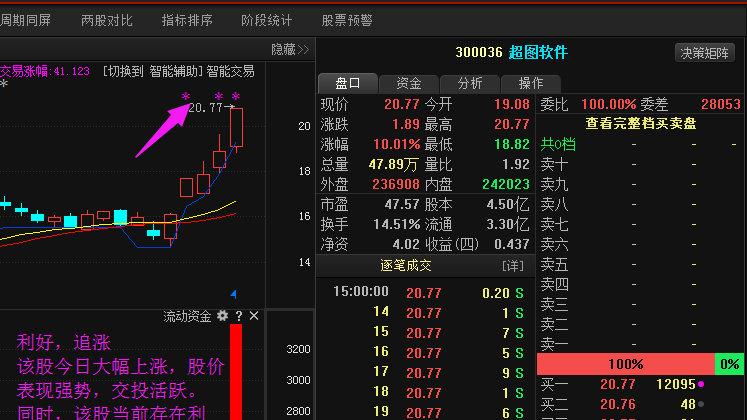The width and height of the screenshot is (747, 420).
Task: Click the 市盈 value 47.57
Action: tap(402, 204)
